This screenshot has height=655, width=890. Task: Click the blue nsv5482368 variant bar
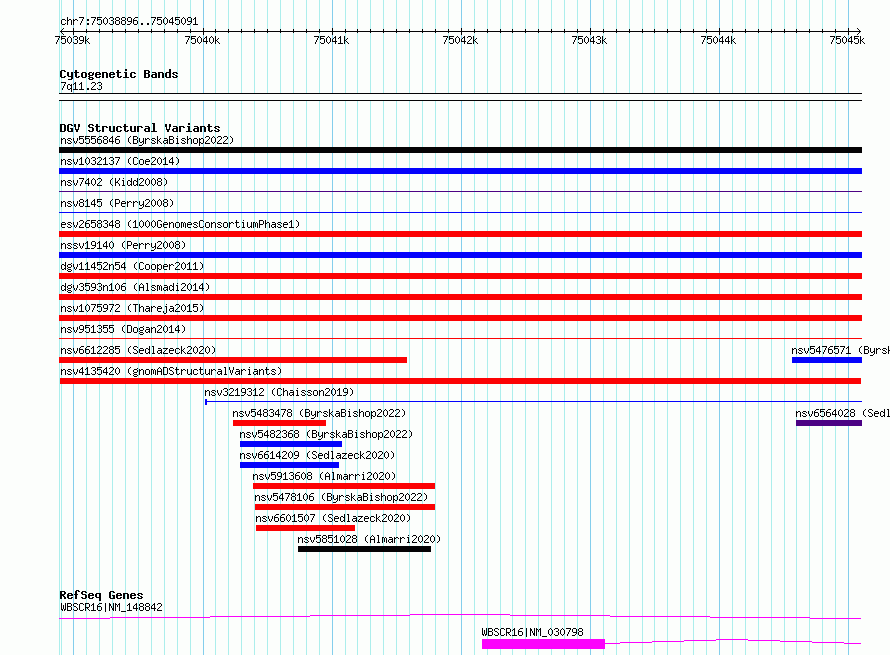[x=291, y=444]
